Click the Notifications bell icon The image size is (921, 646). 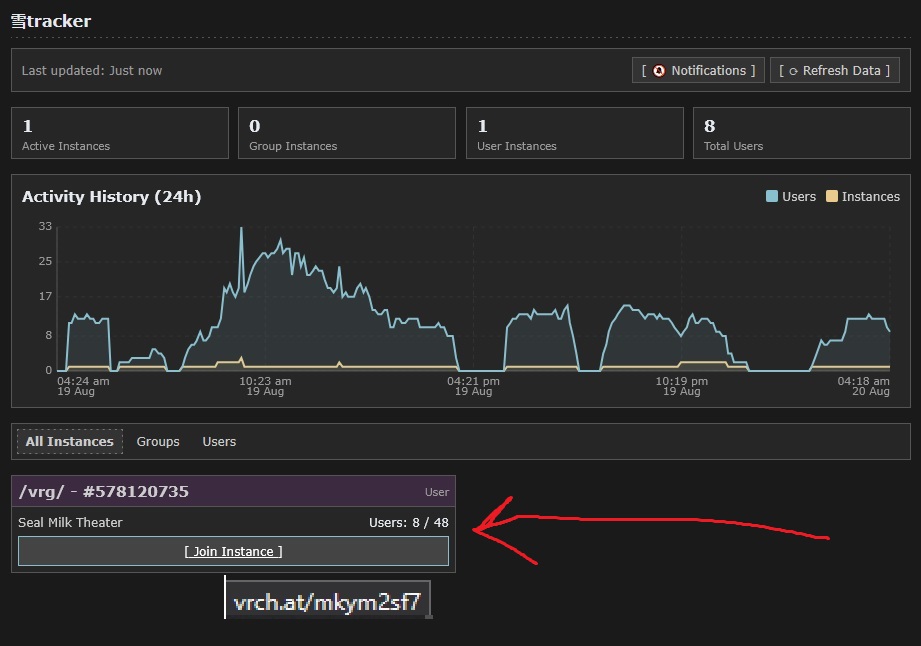[659, 70]
